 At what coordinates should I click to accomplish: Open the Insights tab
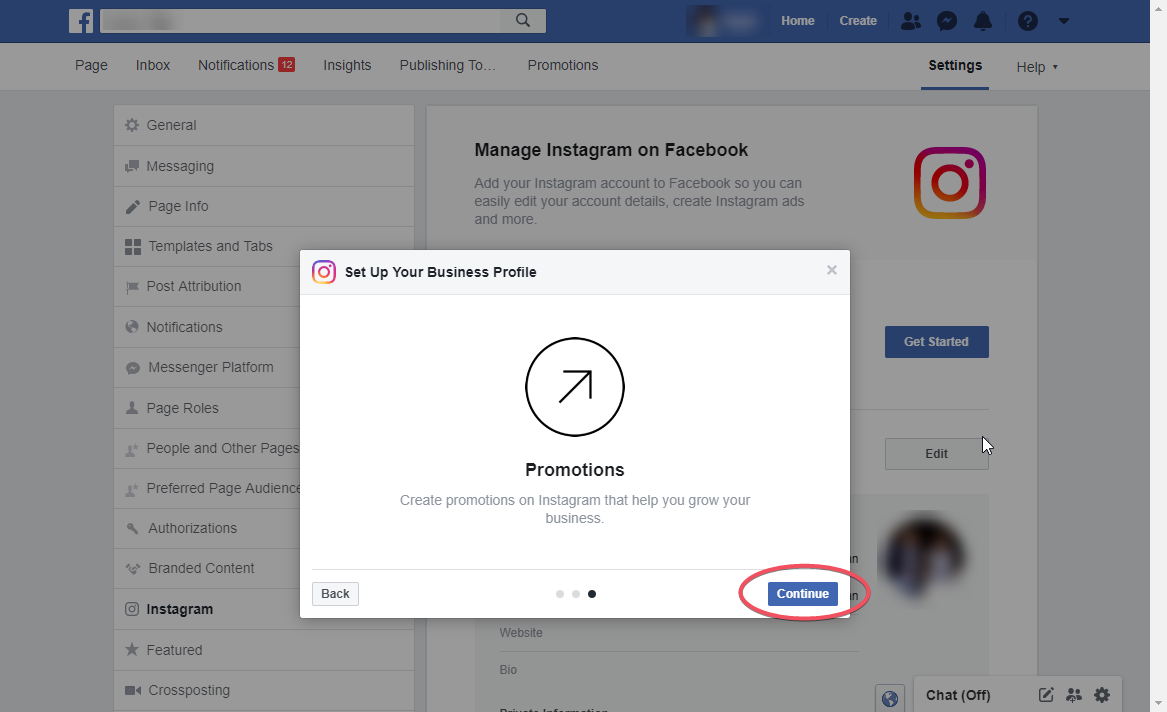coord(347,65)
